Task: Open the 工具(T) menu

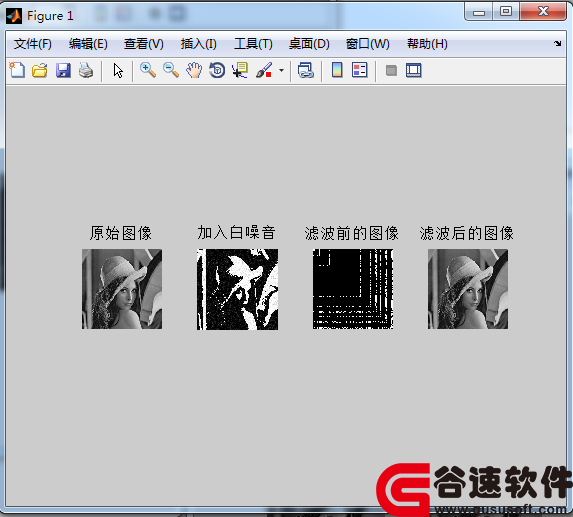Action: [253, 44]
